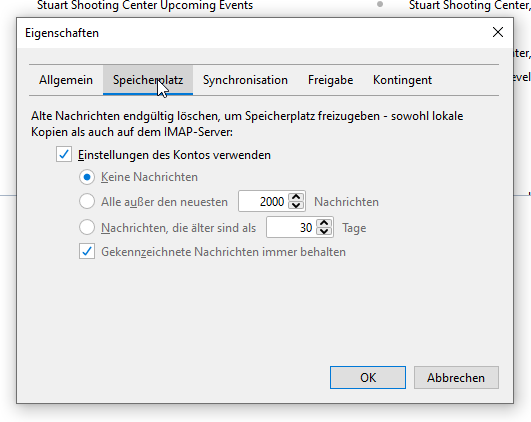Image resolution: width=531 pixels, height=422 pixels.
Task: Go to the Freigabe tab
Action: point(330,80)
